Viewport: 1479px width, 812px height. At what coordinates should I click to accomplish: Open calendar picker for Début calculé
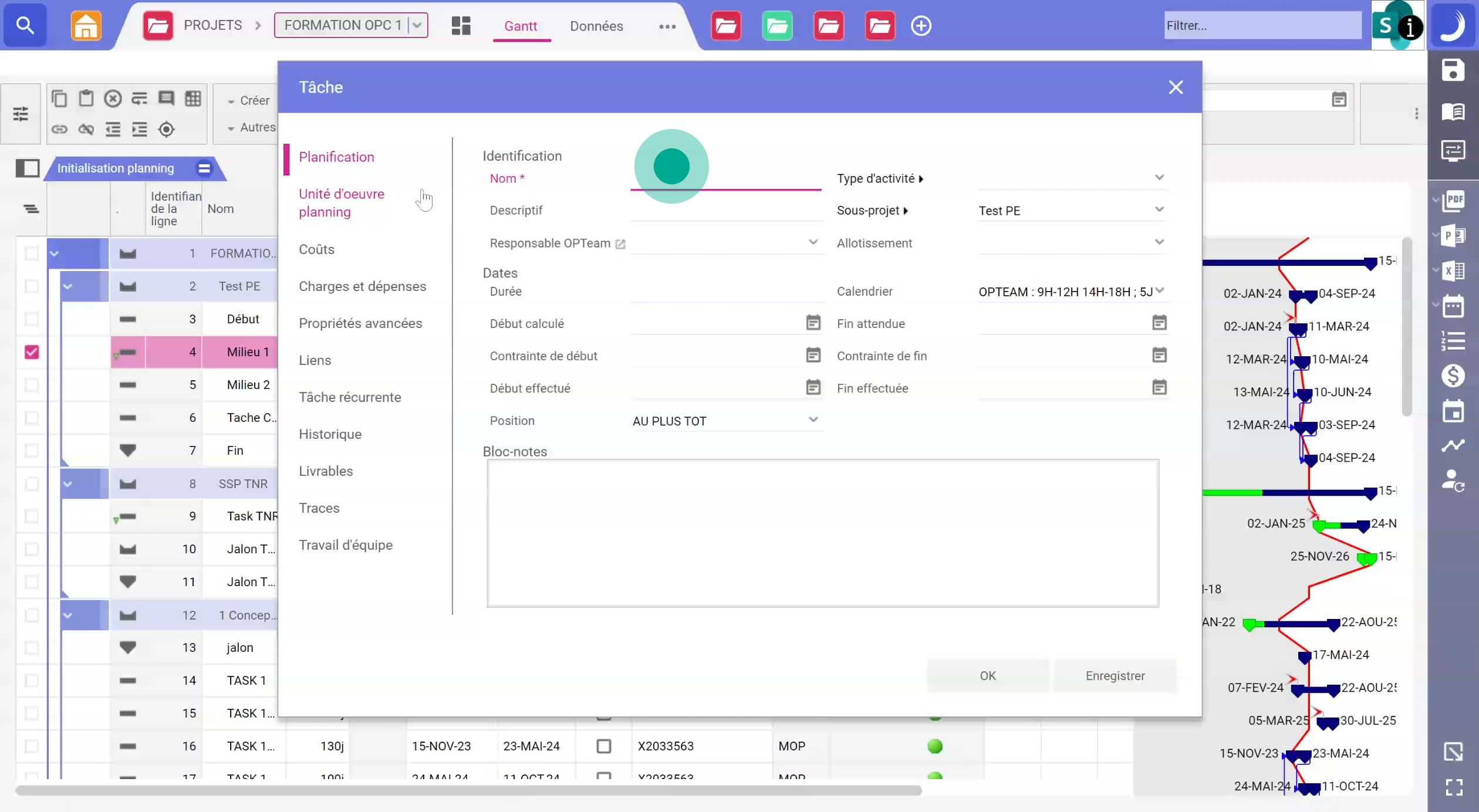tap(813, 323)
